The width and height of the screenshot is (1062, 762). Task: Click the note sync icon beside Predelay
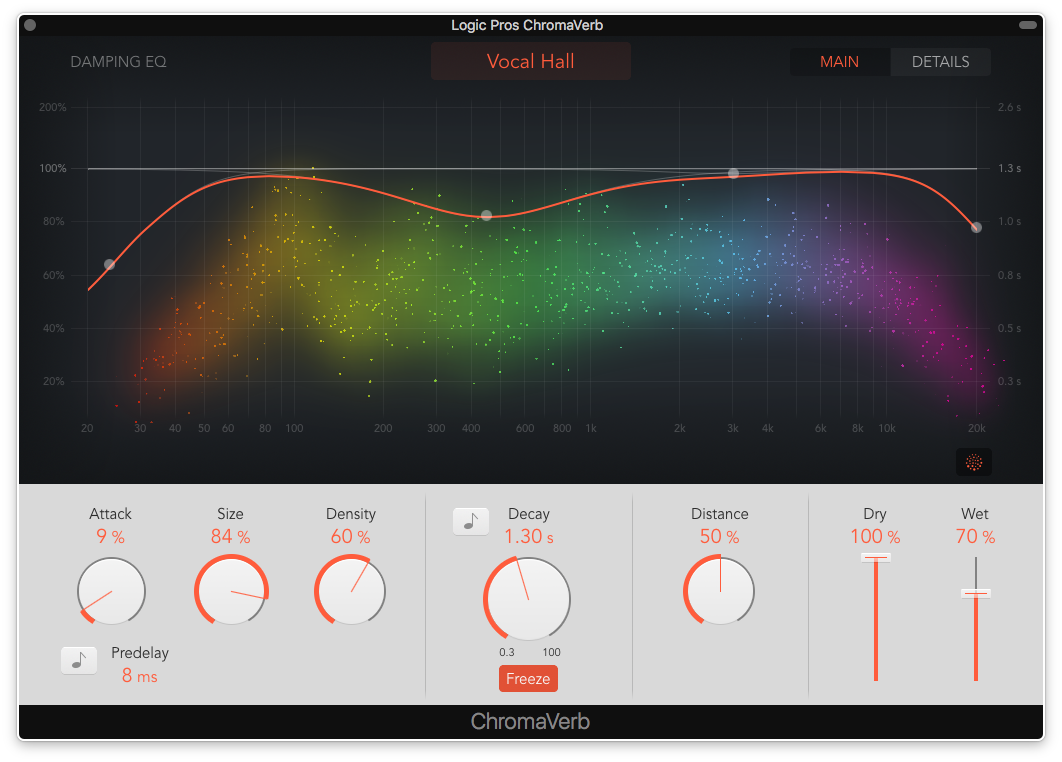pos(79,660)
